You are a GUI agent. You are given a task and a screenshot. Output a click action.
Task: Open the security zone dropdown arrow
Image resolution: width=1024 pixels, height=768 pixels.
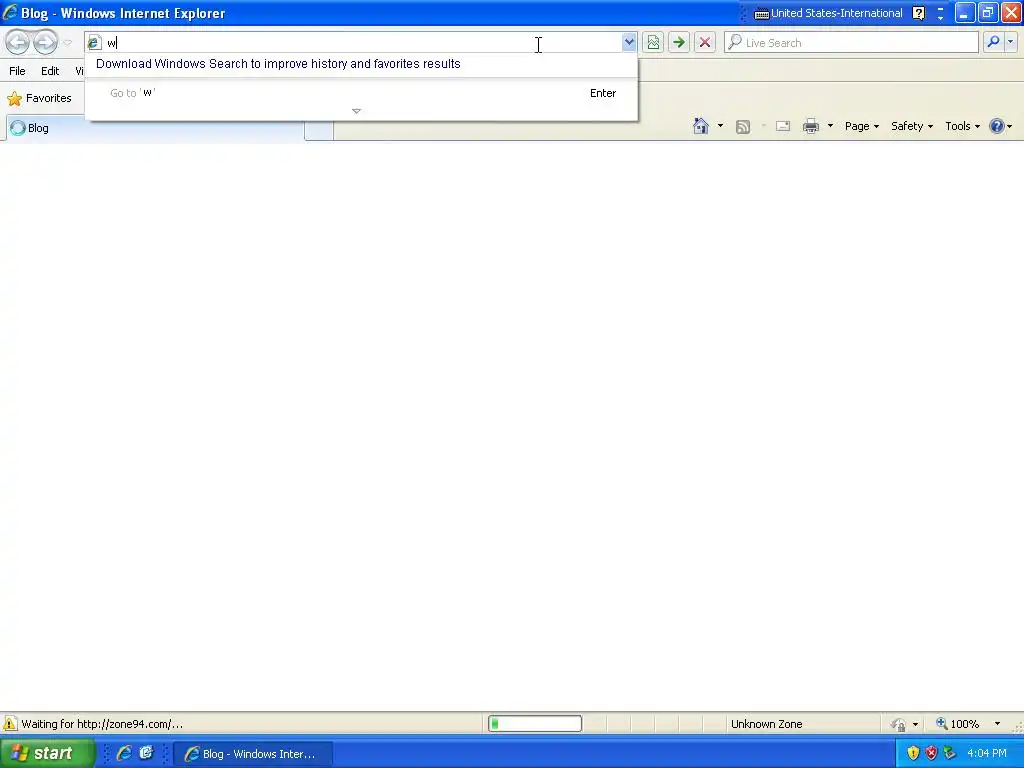[x=915, y=724]
